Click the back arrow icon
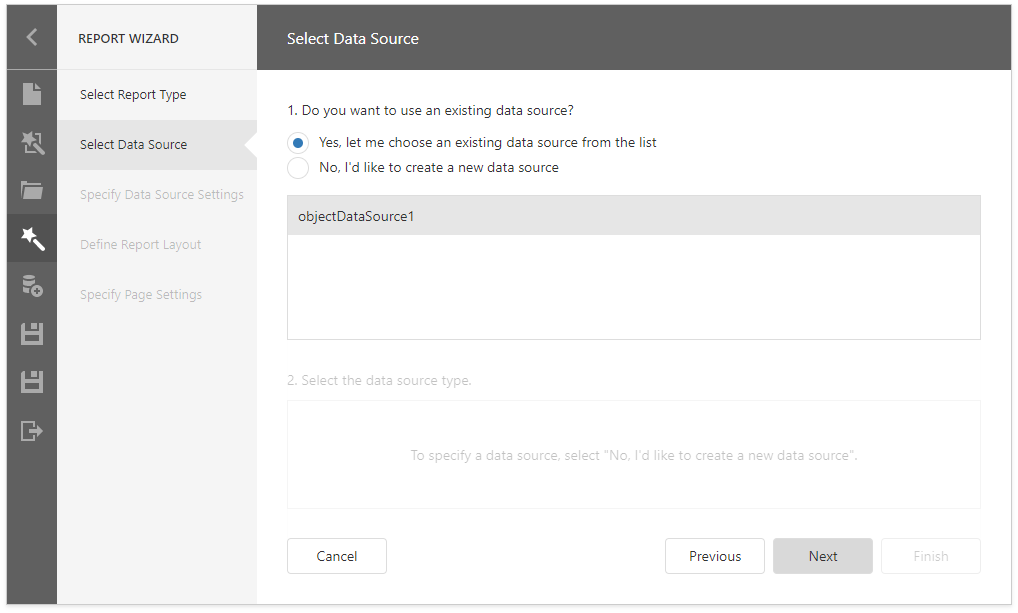The width and height of the screenshot is (1018, 613). [32, 38]
